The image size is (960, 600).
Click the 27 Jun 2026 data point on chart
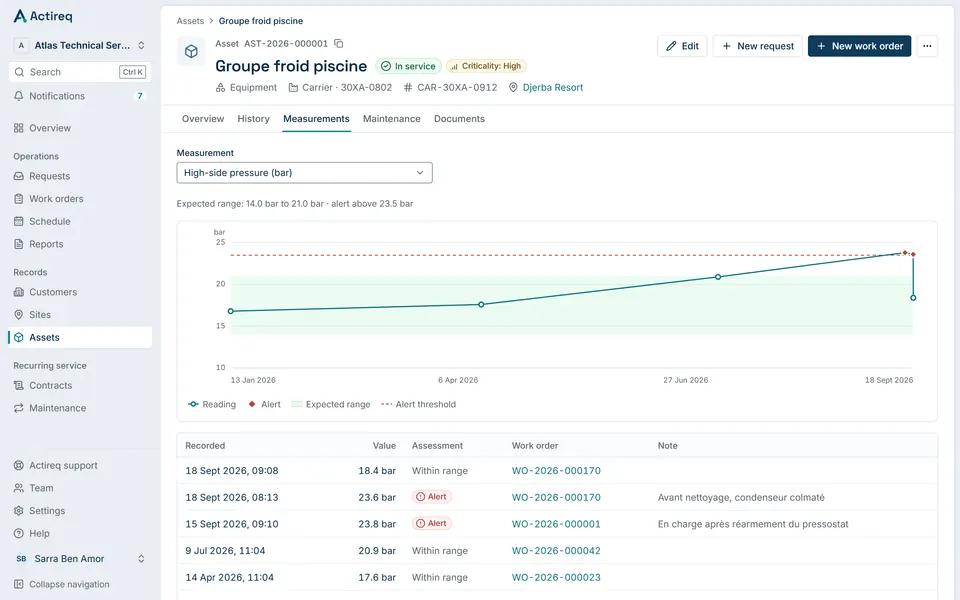point(718,277)
